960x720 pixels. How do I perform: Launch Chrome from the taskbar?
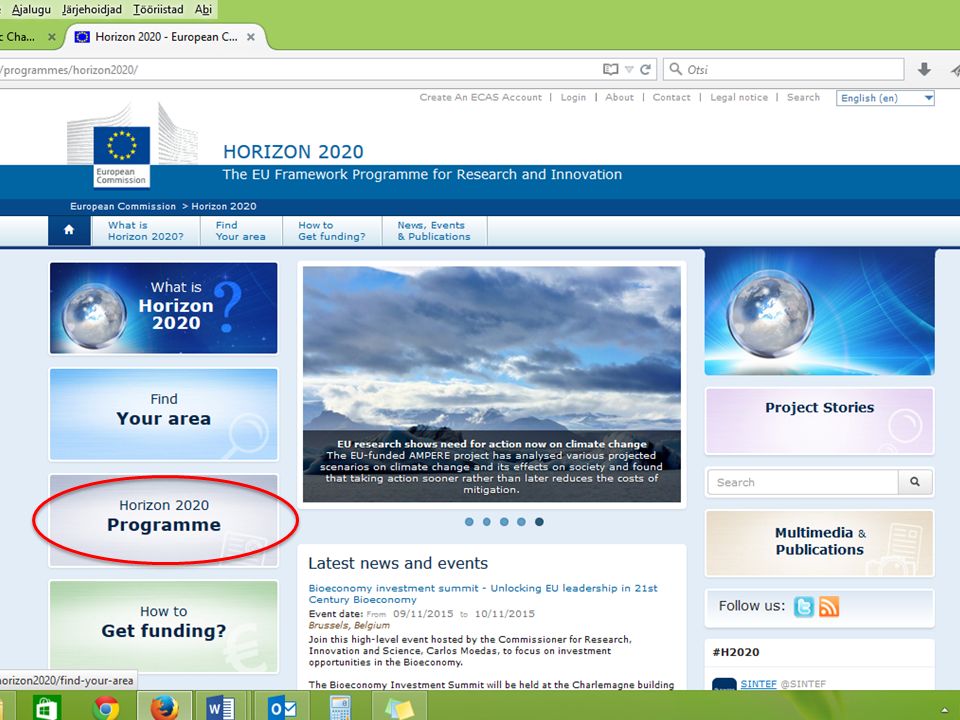tap(105, 709)
